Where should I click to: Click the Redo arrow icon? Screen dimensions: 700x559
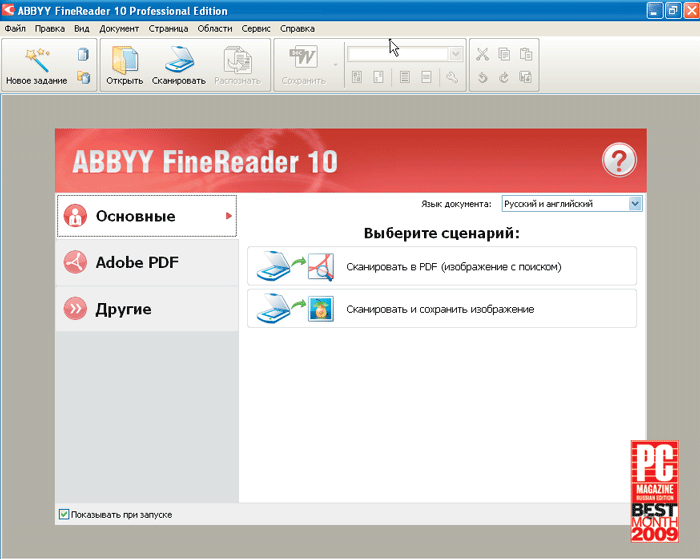click(504, 77)
